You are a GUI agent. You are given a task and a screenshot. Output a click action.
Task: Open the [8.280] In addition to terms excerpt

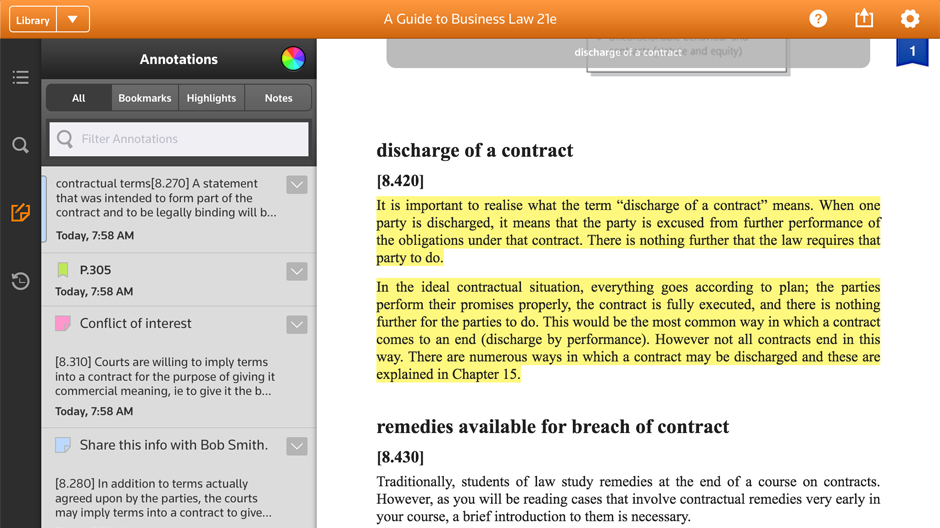(x=163, y=498)
